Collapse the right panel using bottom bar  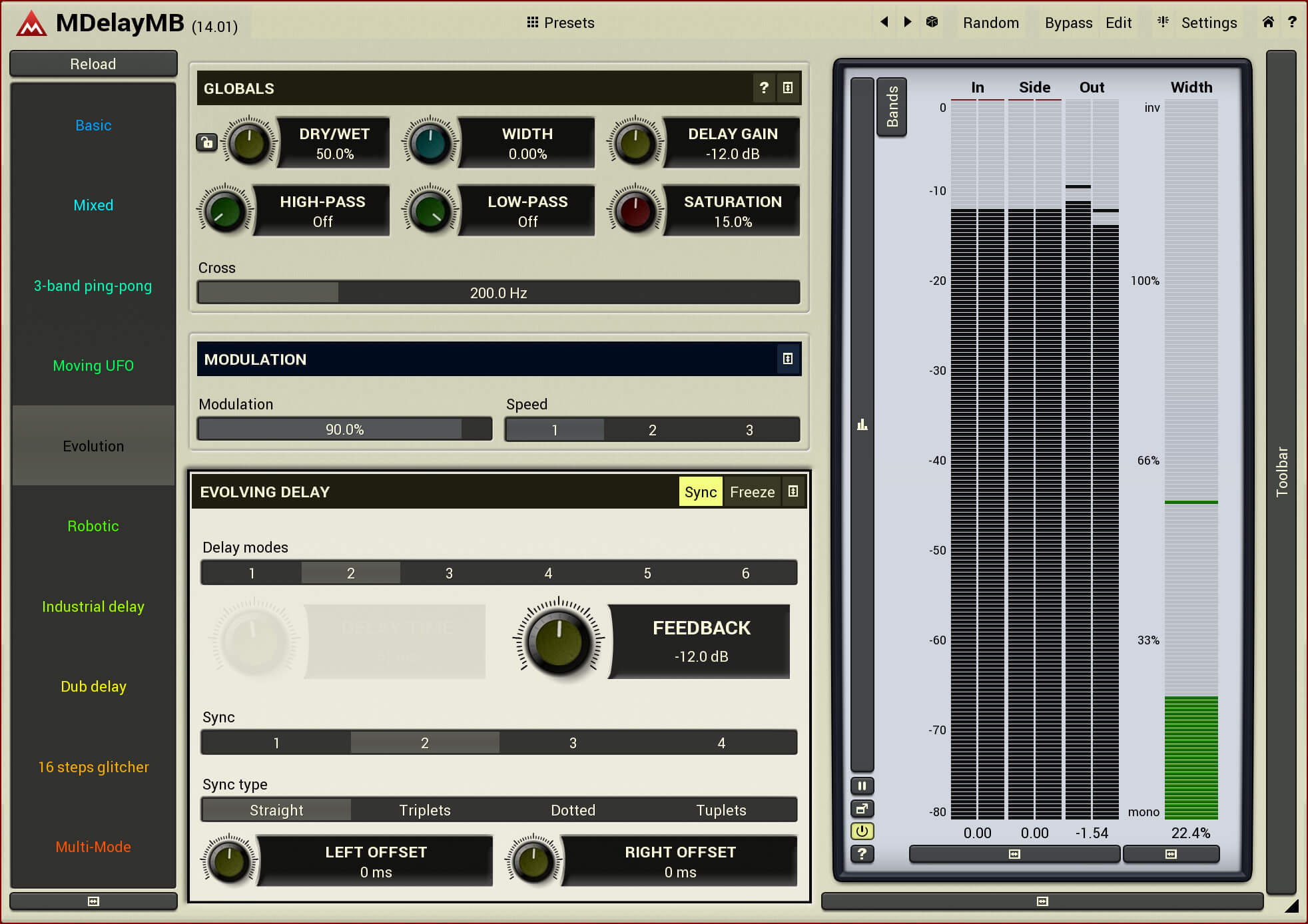[x=1042, y=901]
